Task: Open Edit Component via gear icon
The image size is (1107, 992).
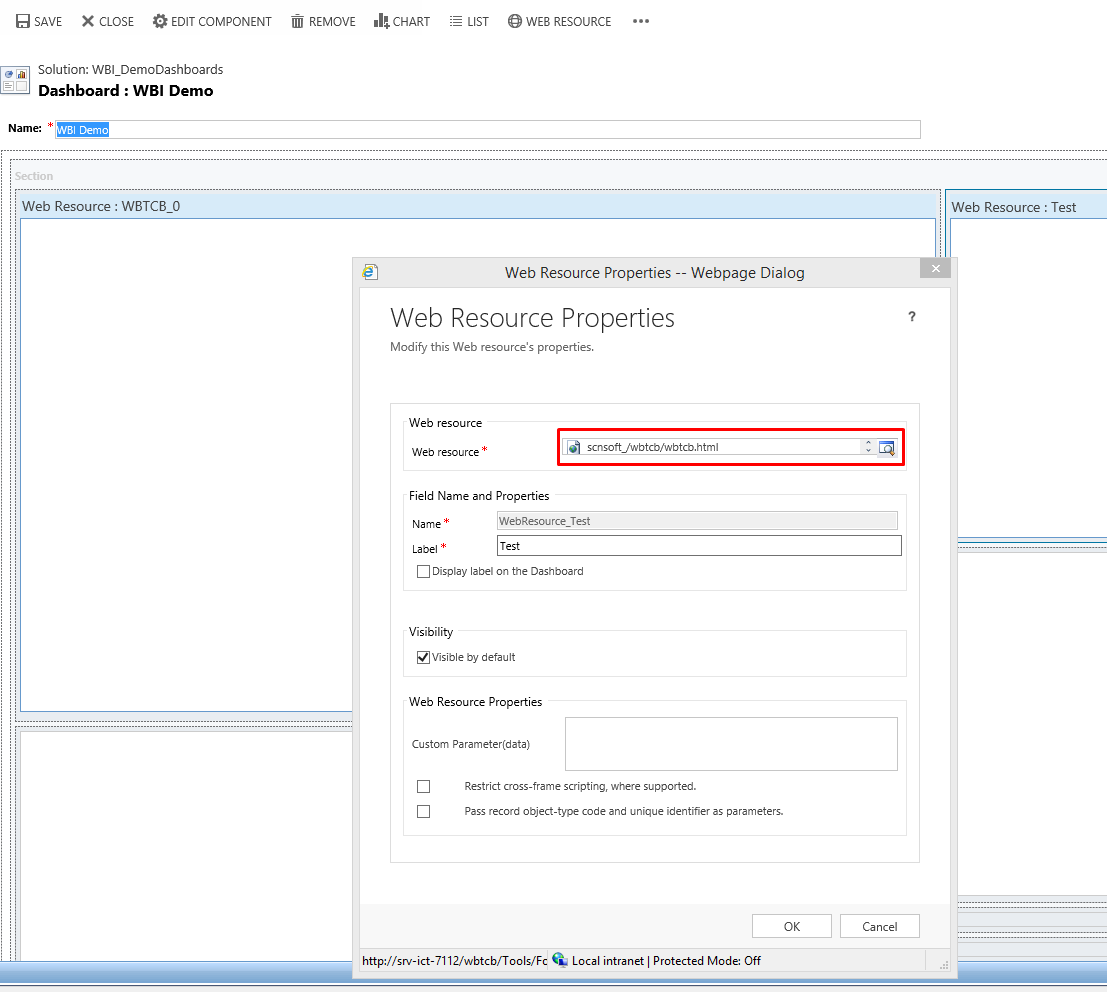Action: pyautogui.click(x=160, y=21)
